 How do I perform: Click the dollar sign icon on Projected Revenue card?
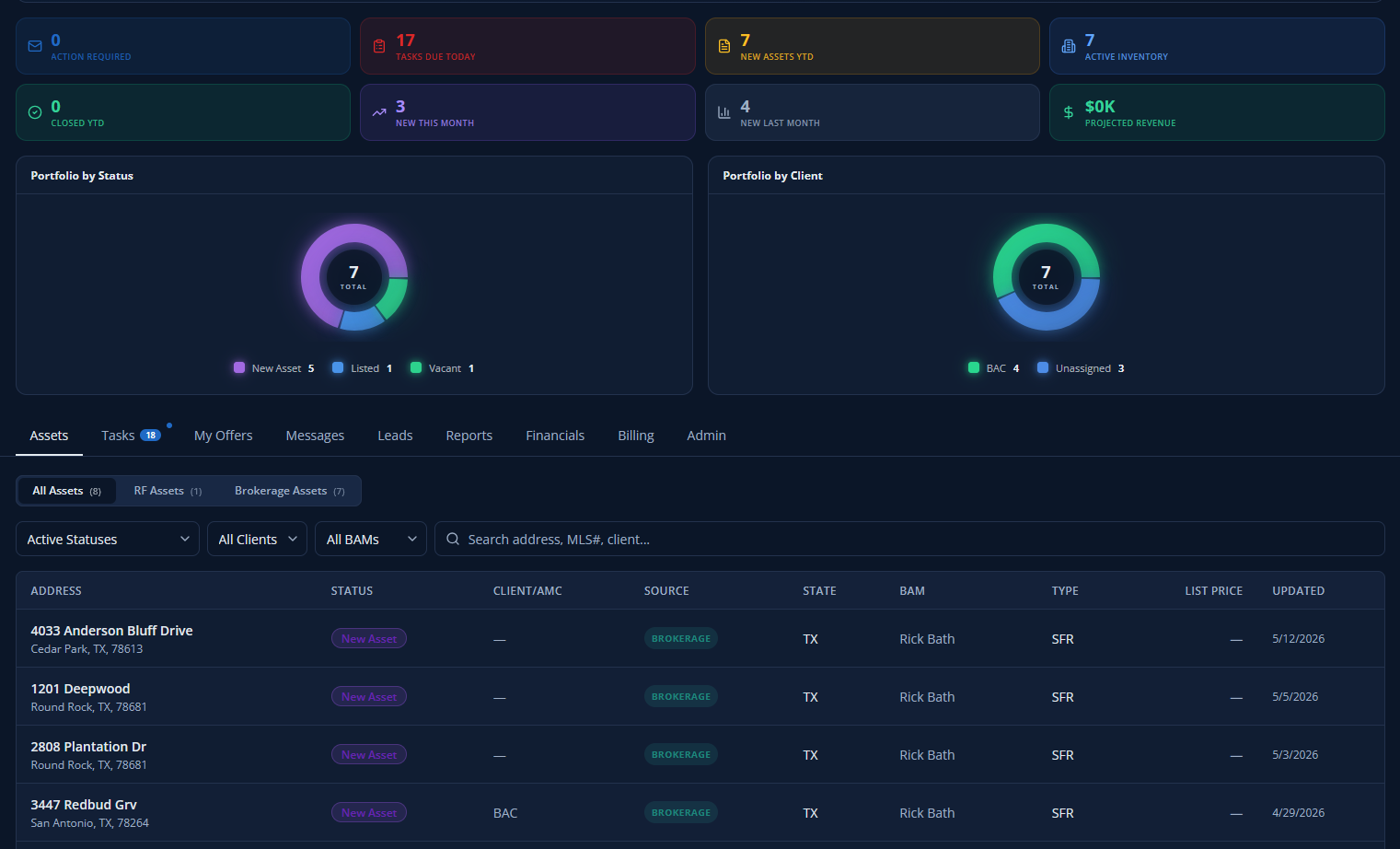coord(1069,112)
